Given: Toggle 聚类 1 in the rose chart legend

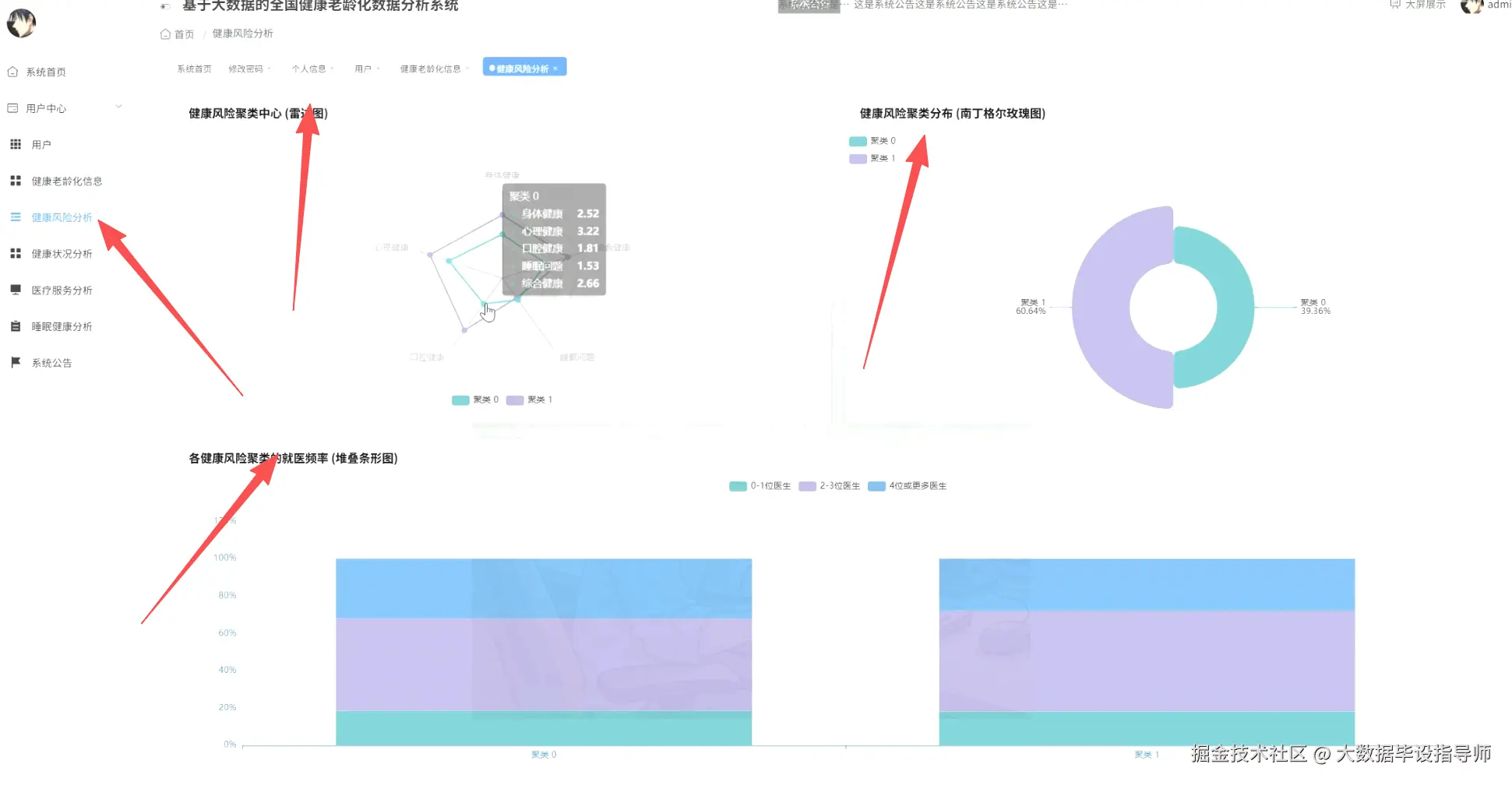Looking at the screenshot, I should click(x=872, y=158).
